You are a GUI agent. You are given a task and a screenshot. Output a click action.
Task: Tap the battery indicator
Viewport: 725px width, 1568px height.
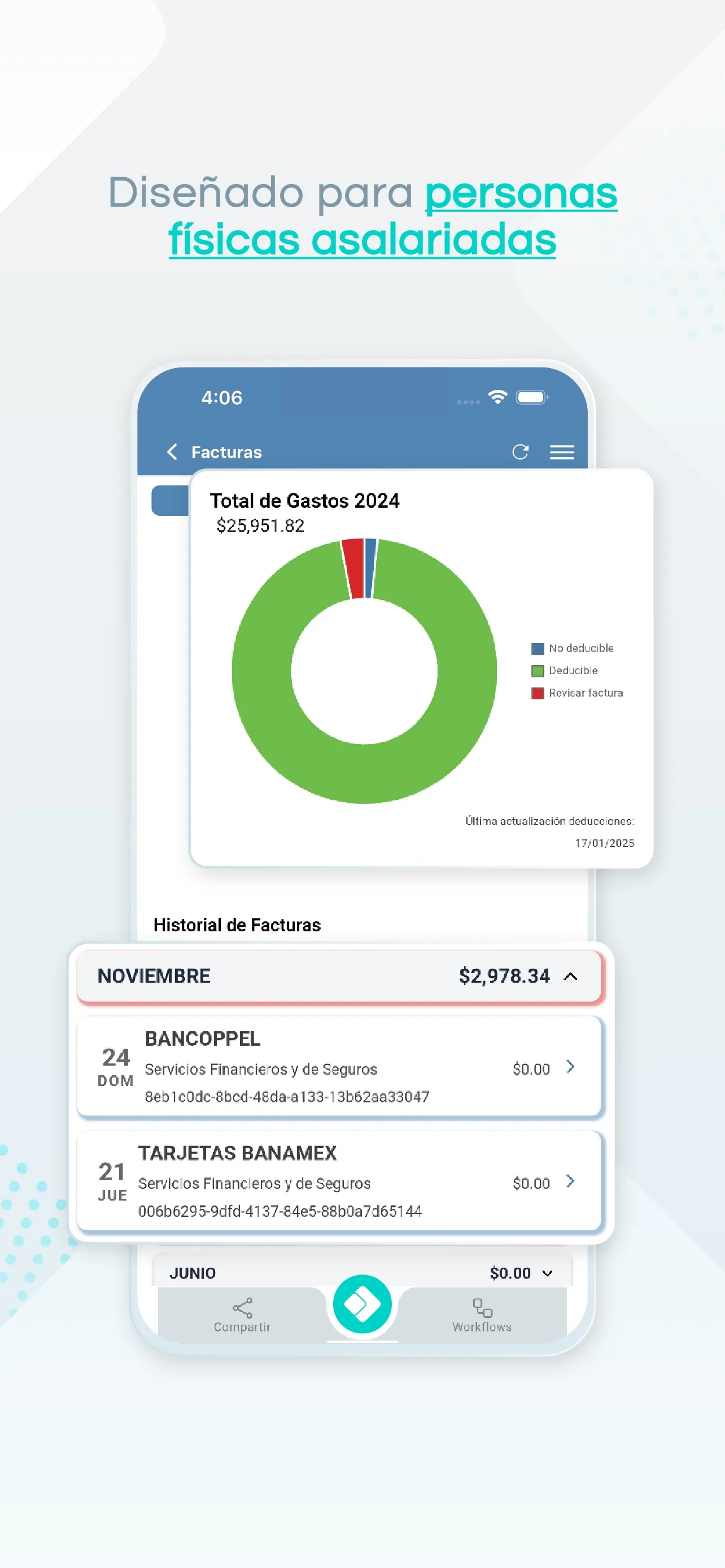(x=532, y=397)
